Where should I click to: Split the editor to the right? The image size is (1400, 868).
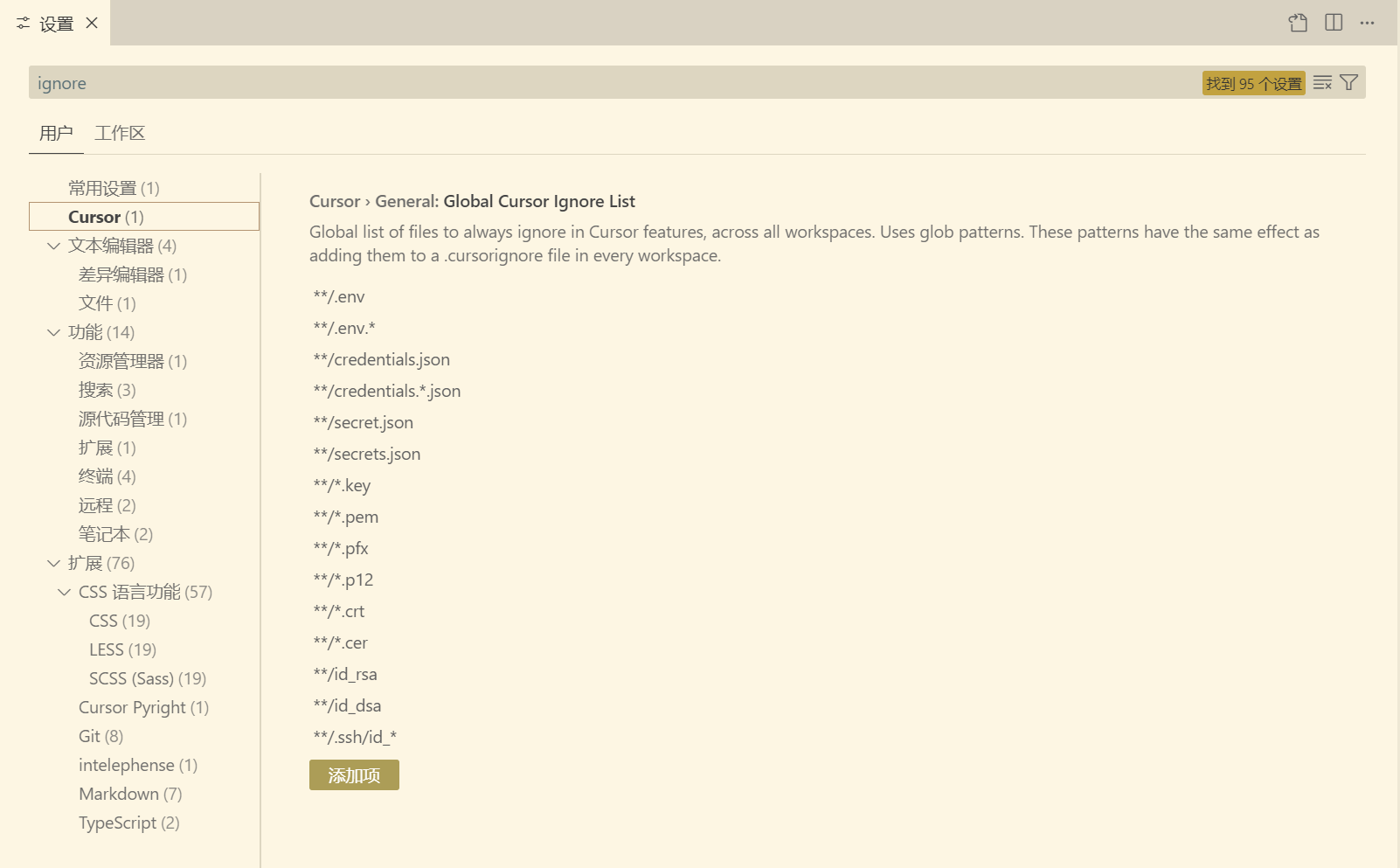1333,23
